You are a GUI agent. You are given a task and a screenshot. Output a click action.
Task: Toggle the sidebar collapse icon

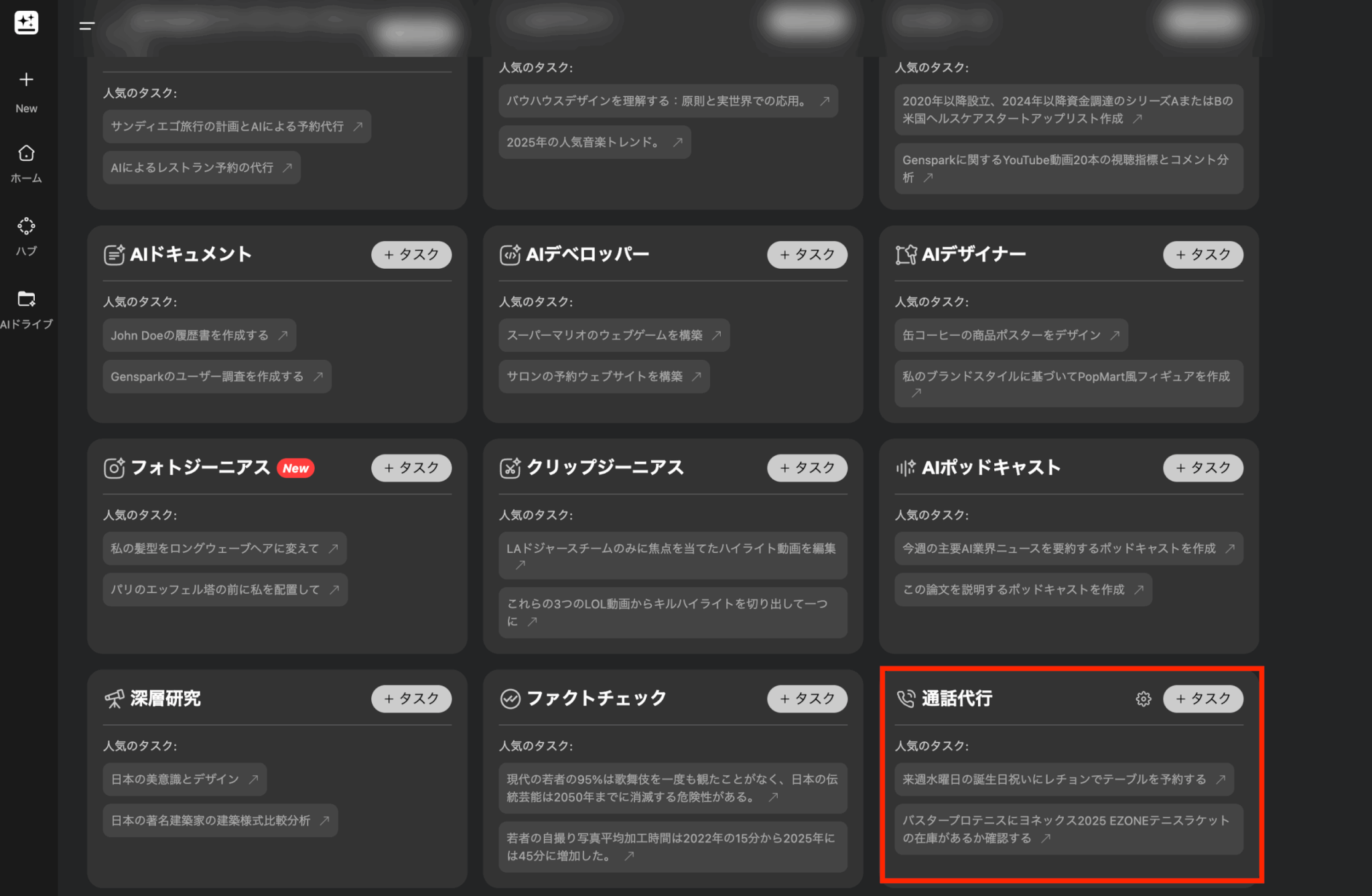(87, 26)
